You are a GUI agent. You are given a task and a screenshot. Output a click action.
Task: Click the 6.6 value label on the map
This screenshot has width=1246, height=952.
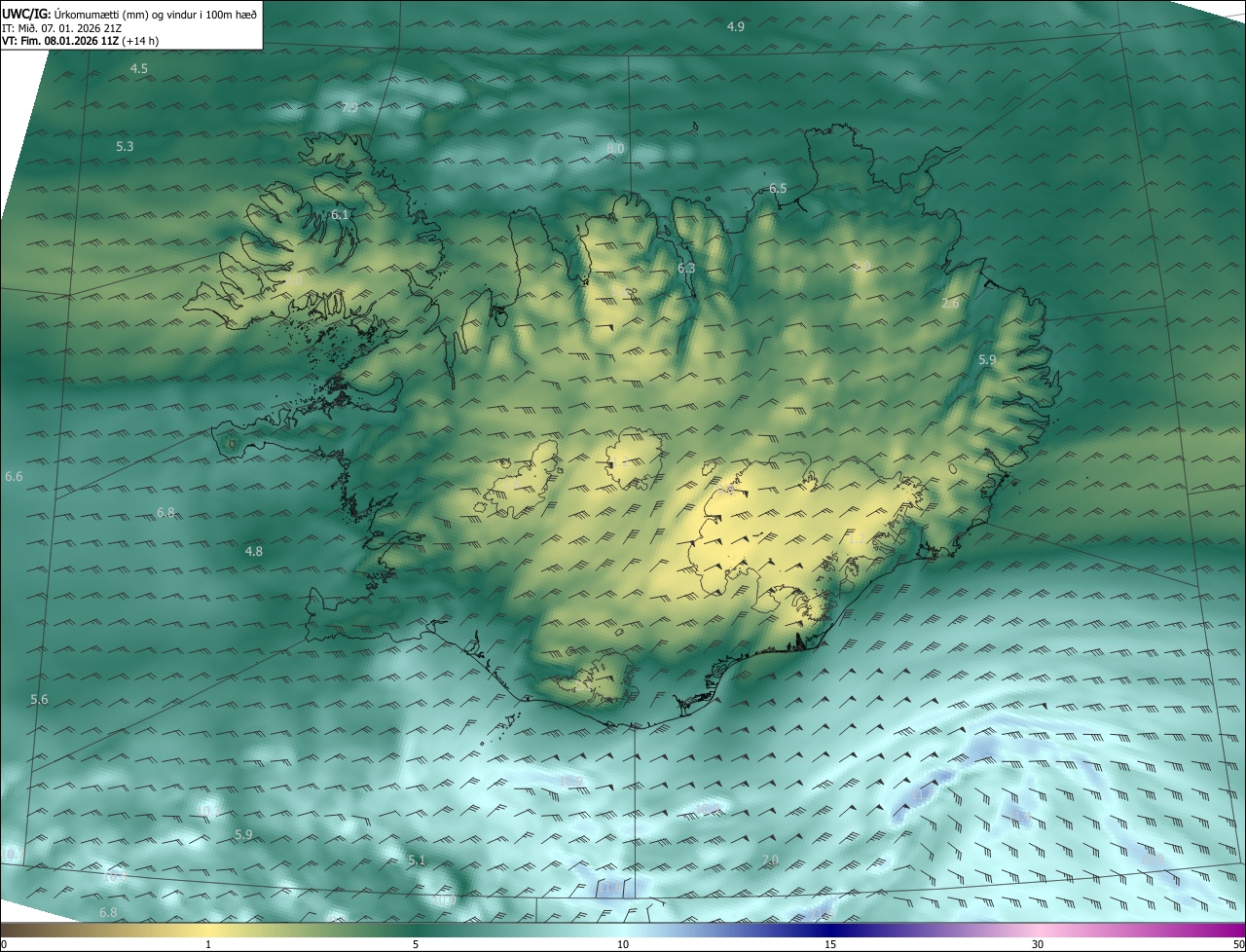(14, 477)
